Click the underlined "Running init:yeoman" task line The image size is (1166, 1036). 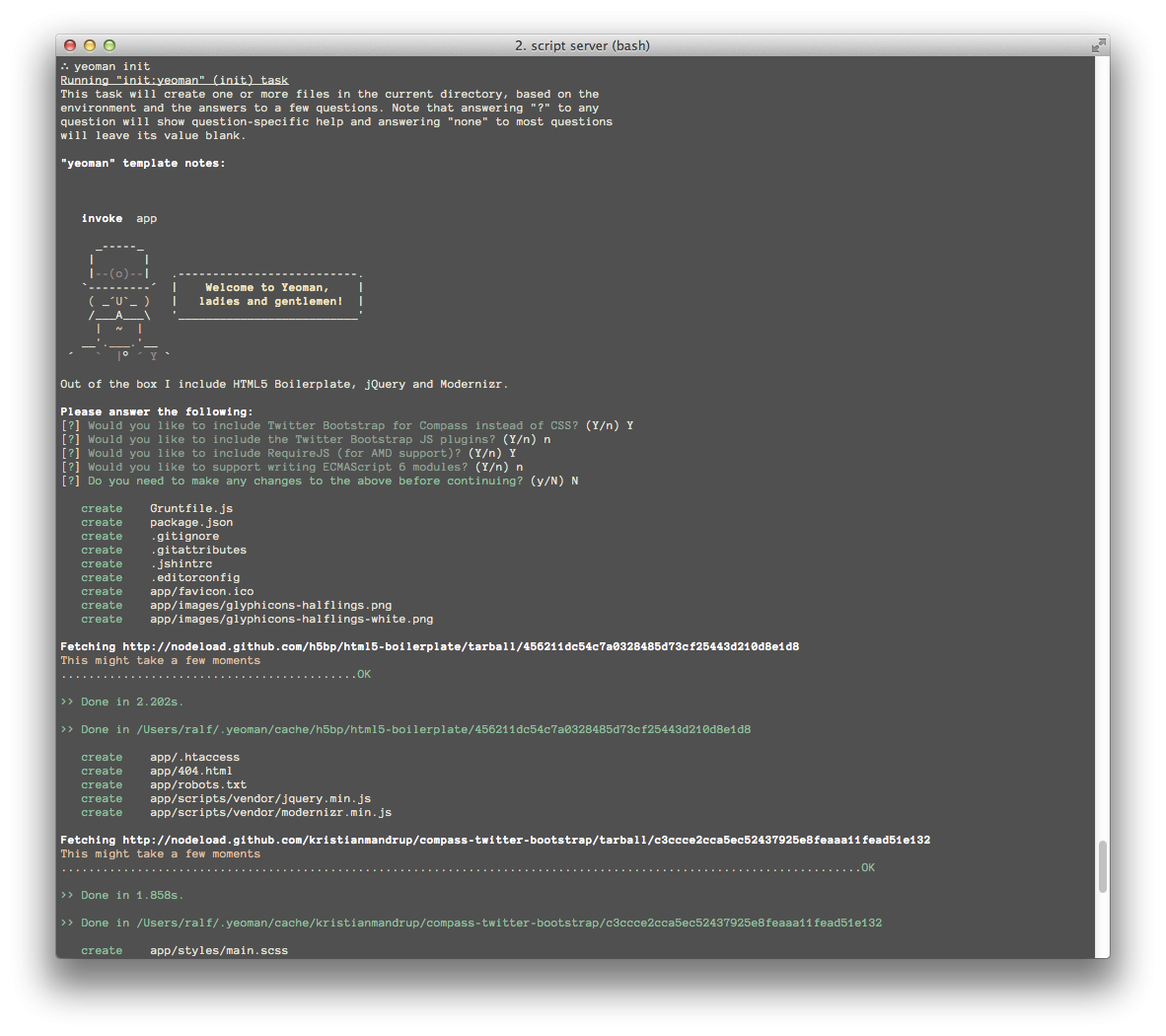click(175, 81)
